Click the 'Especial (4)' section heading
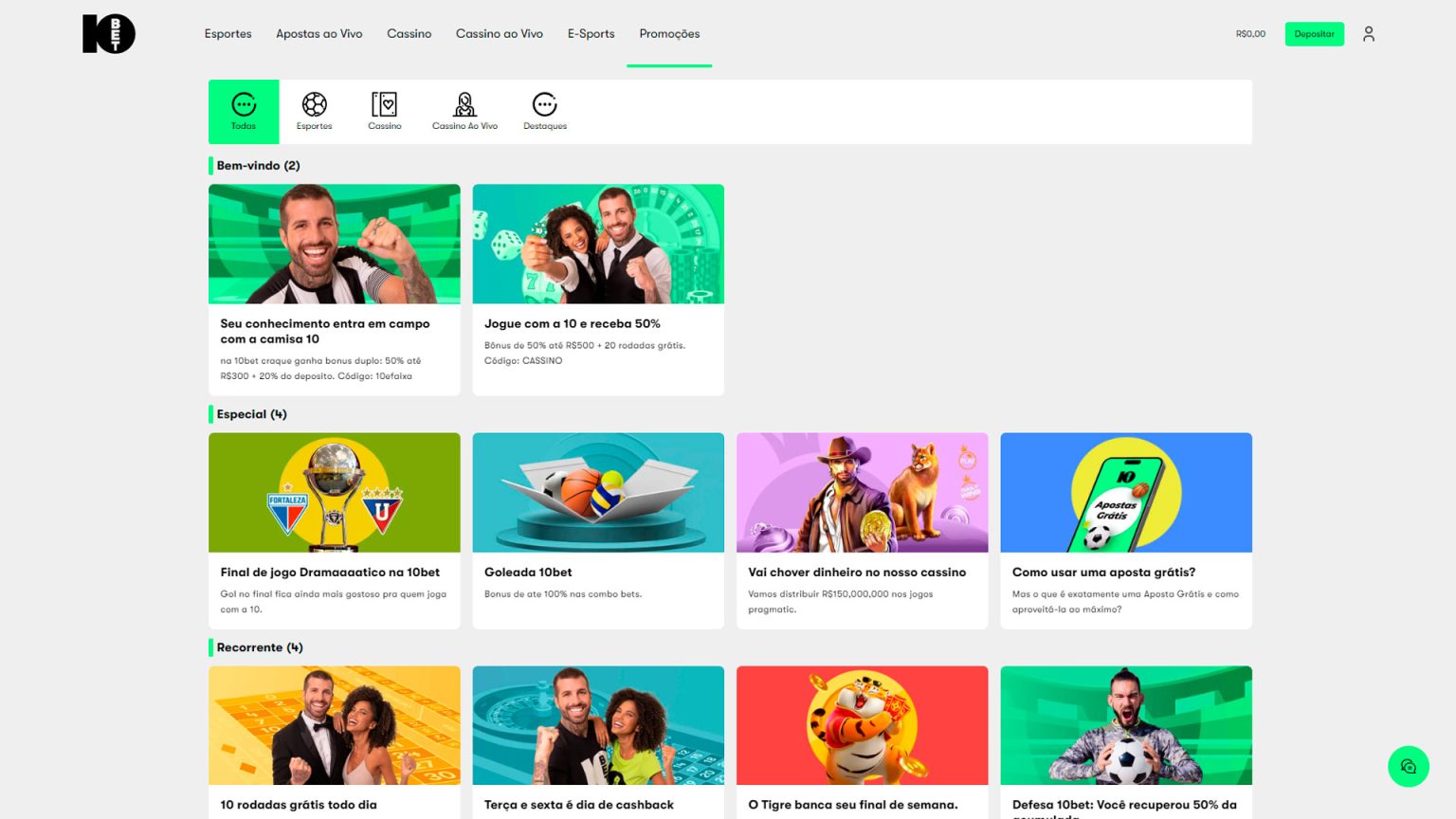The height and width of the screenshot is (819, 1456). 251,414
